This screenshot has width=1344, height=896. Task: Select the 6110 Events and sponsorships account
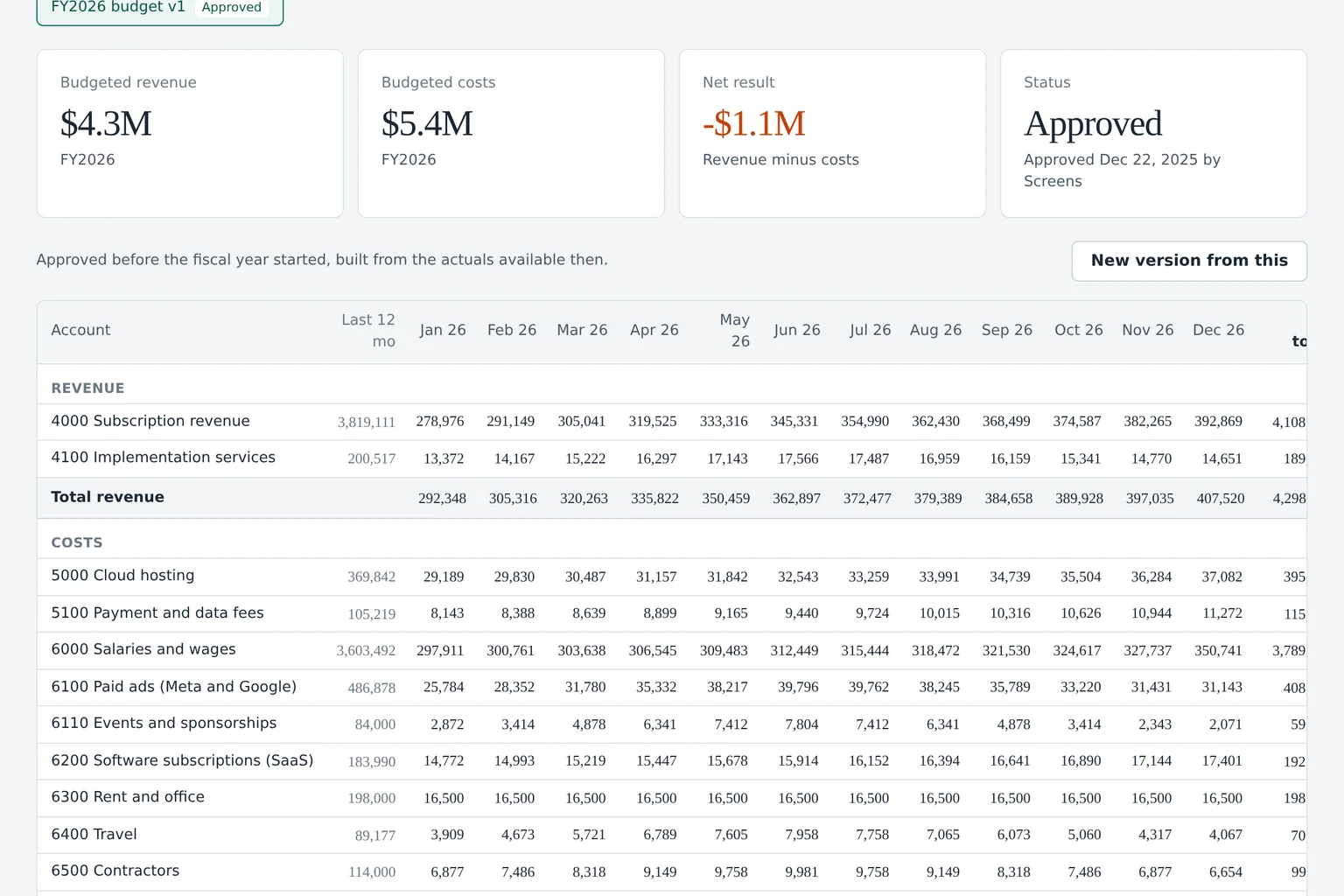tap(164, 723)
